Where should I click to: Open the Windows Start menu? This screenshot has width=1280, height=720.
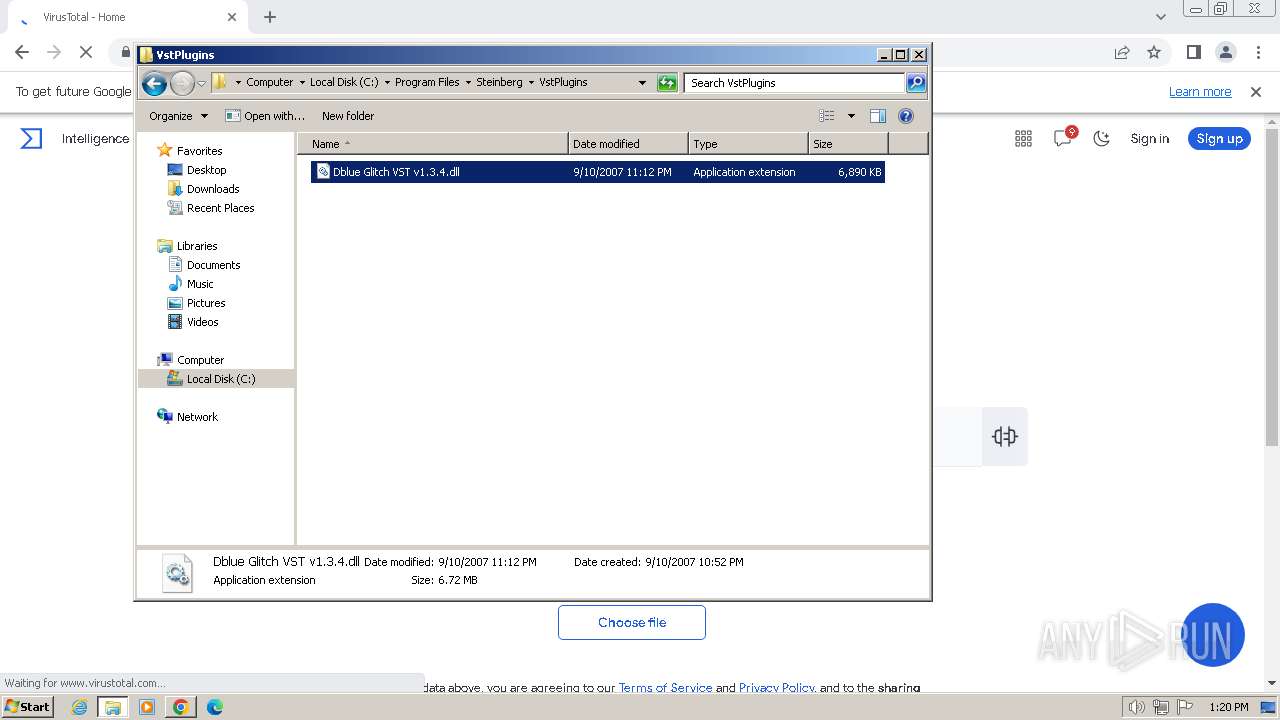(27, 707)
